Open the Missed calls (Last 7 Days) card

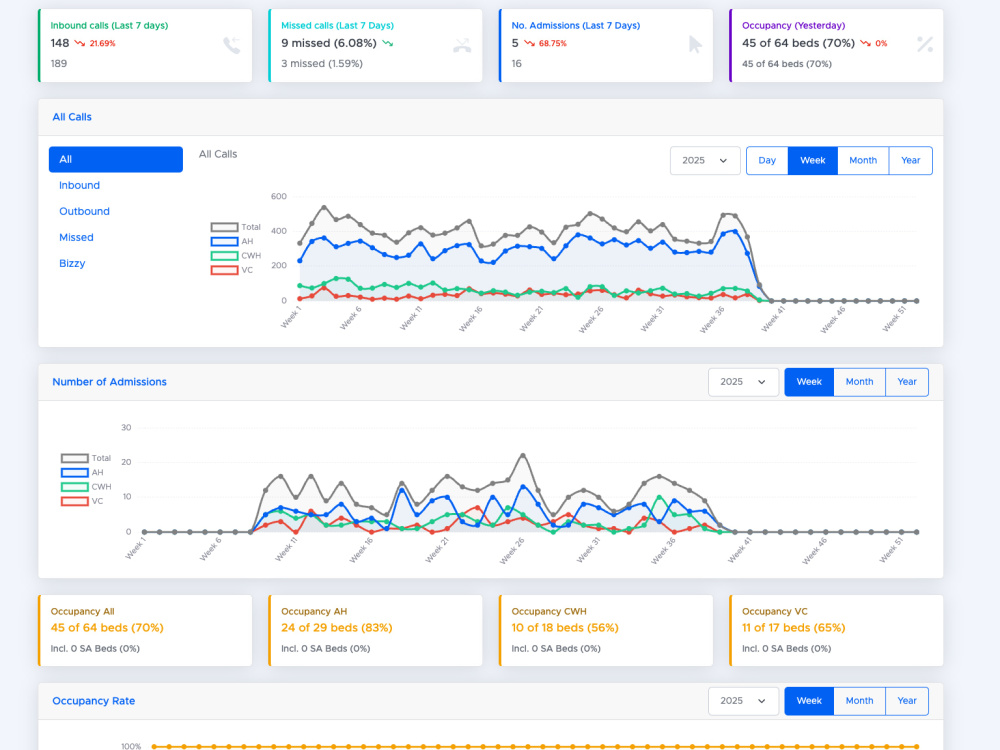[376, 45]
